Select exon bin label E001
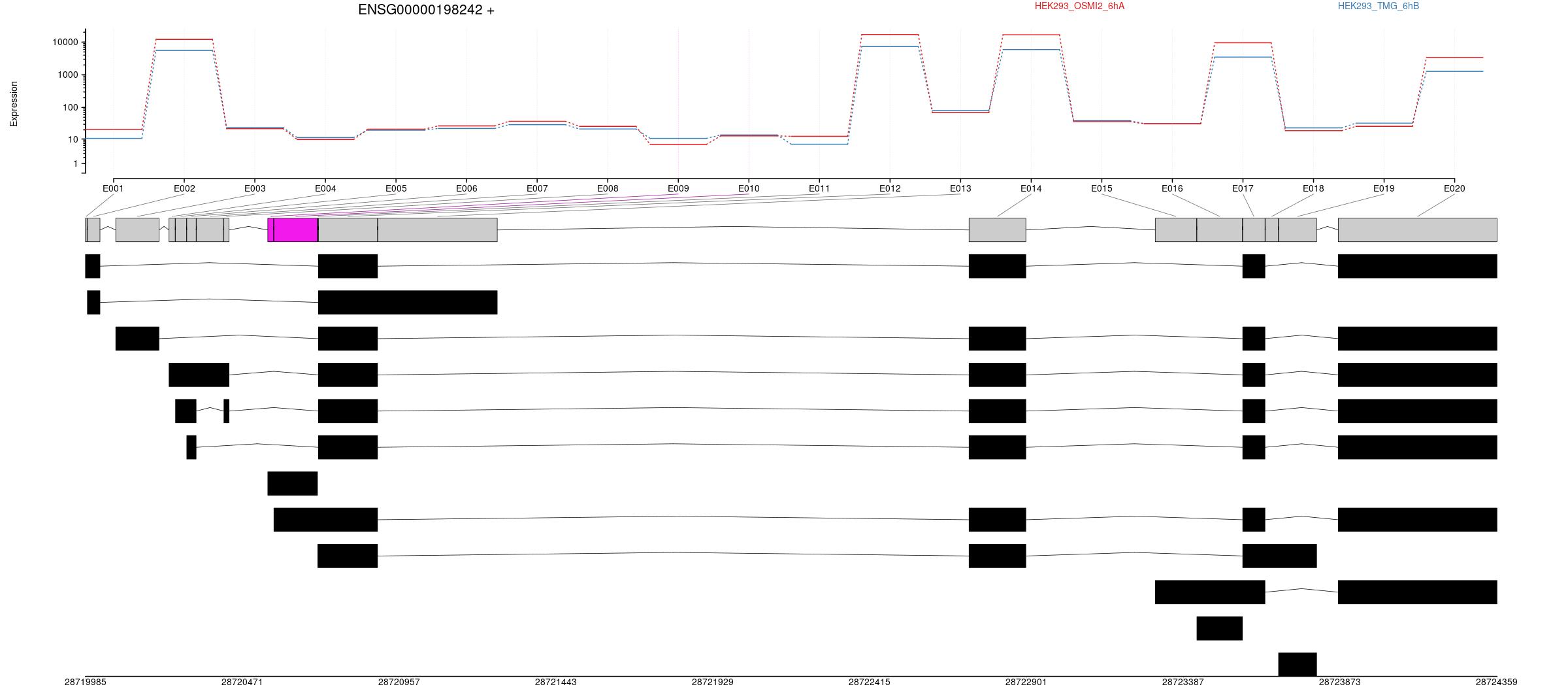Screen dimensions: 1568x693 point(113,188)
